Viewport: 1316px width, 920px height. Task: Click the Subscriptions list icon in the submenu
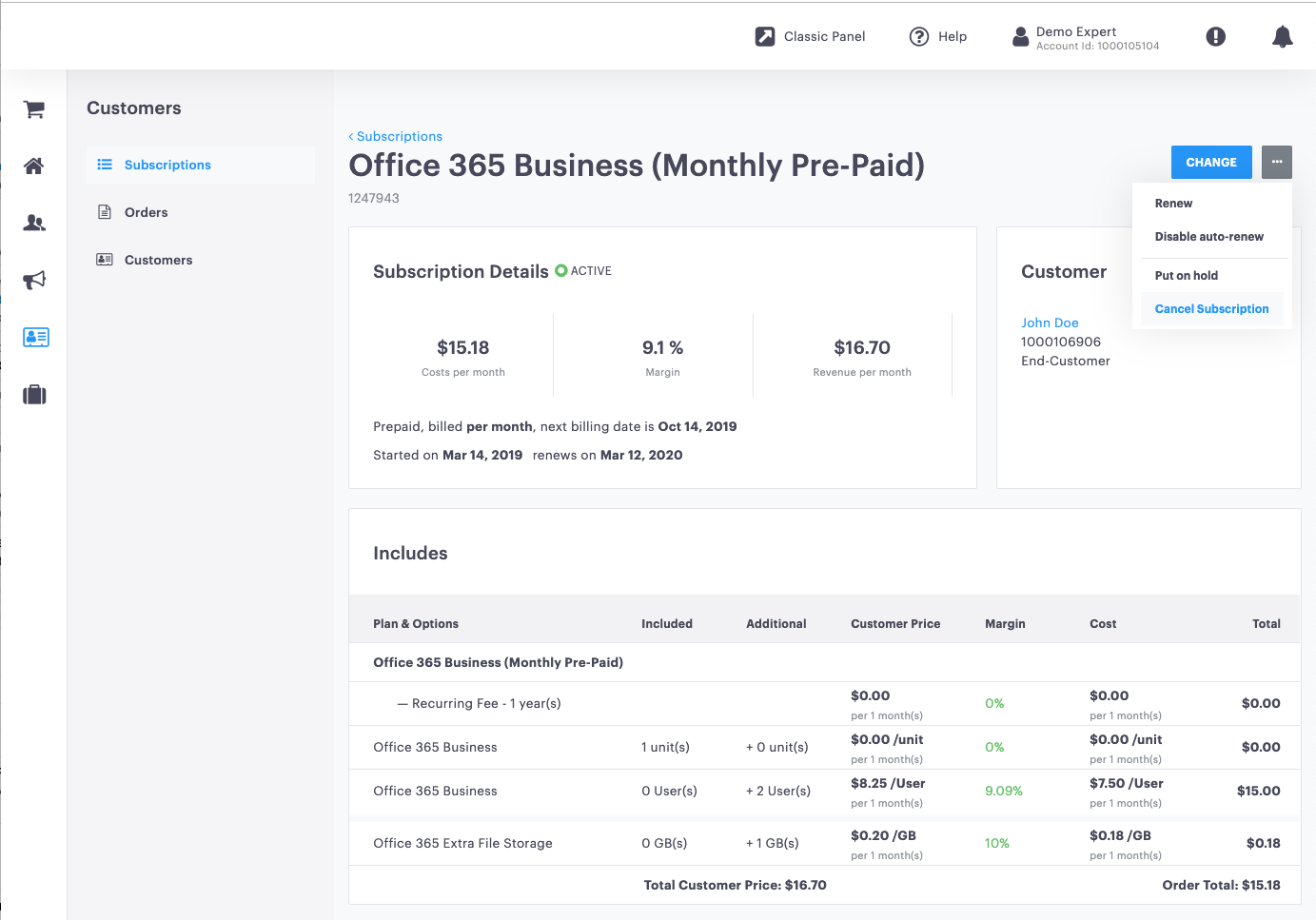(x=105, y=165)
